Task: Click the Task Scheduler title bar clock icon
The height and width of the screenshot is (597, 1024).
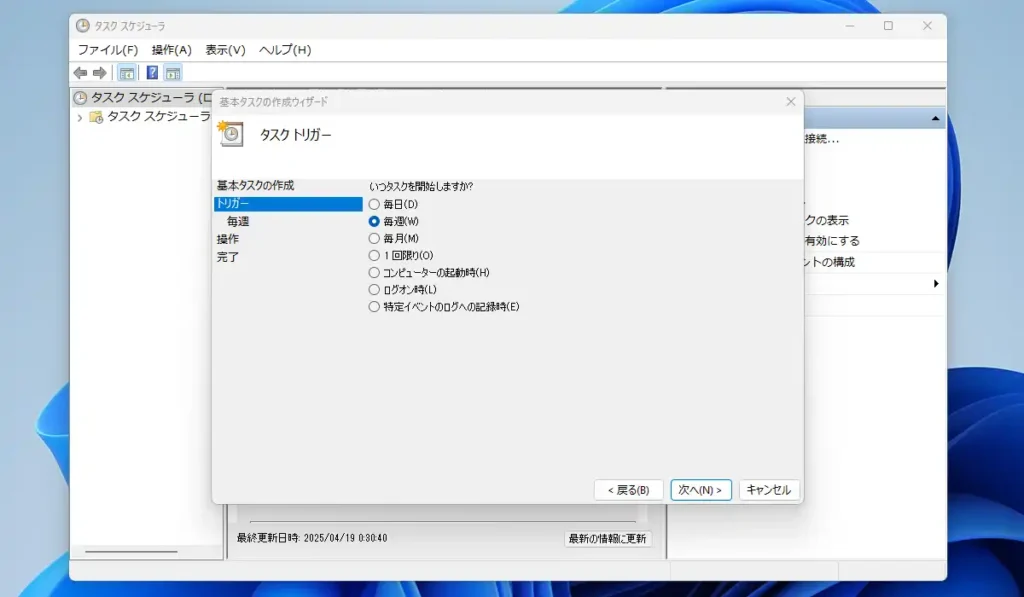Action: 82,25
